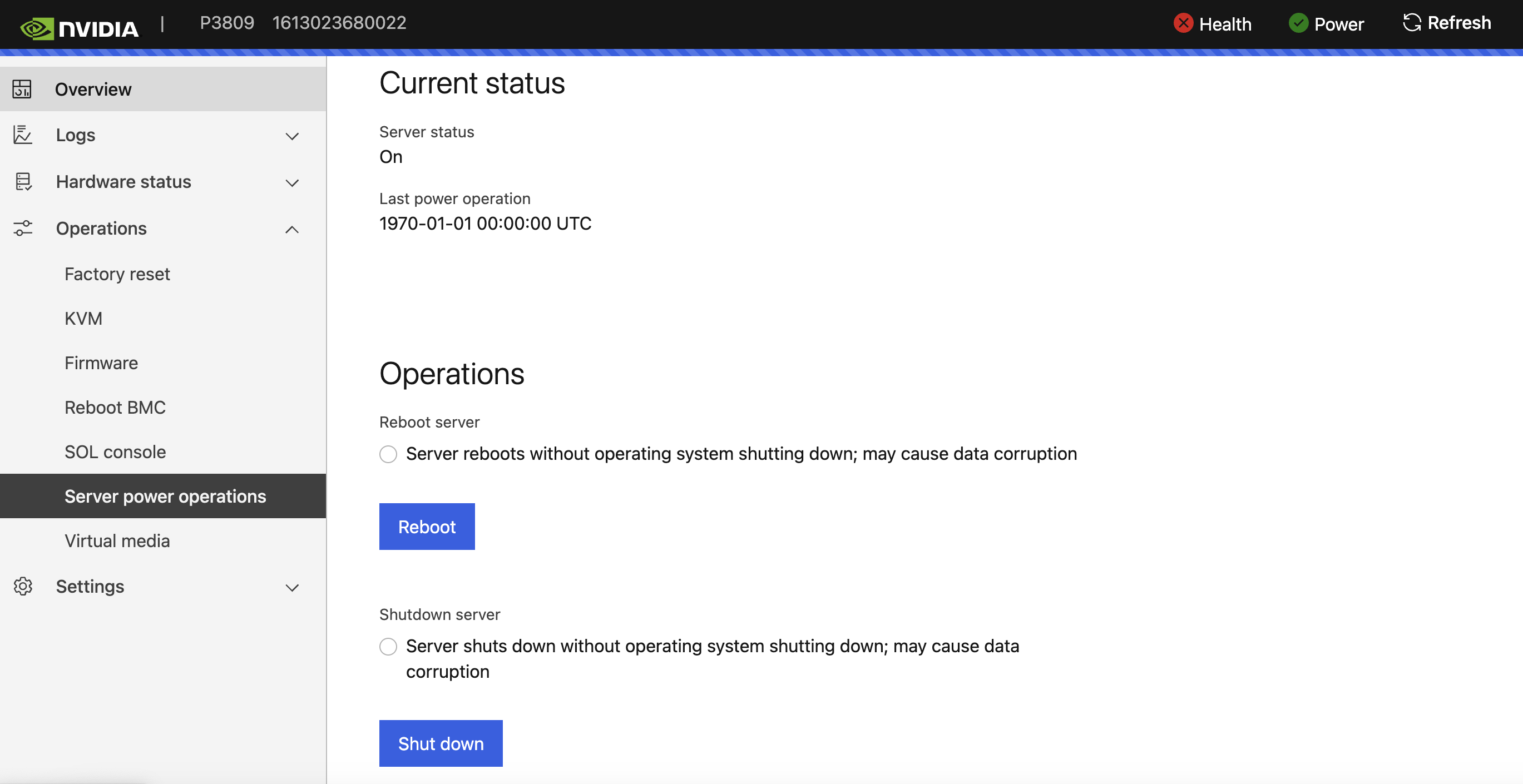
Task: Click the Hardware status server icon
Action: pyautogui.click(x=23, y=181)
